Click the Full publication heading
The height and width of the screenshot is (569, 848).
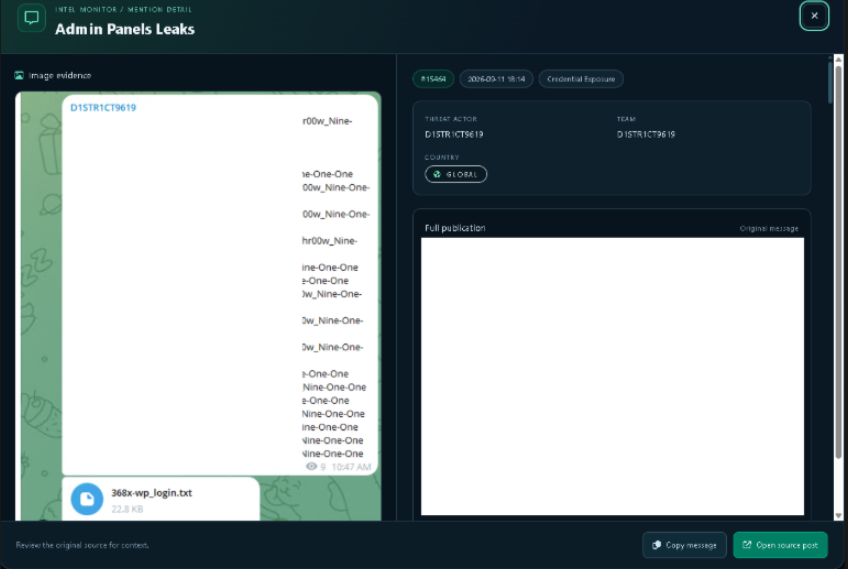(x=455, y=228)
